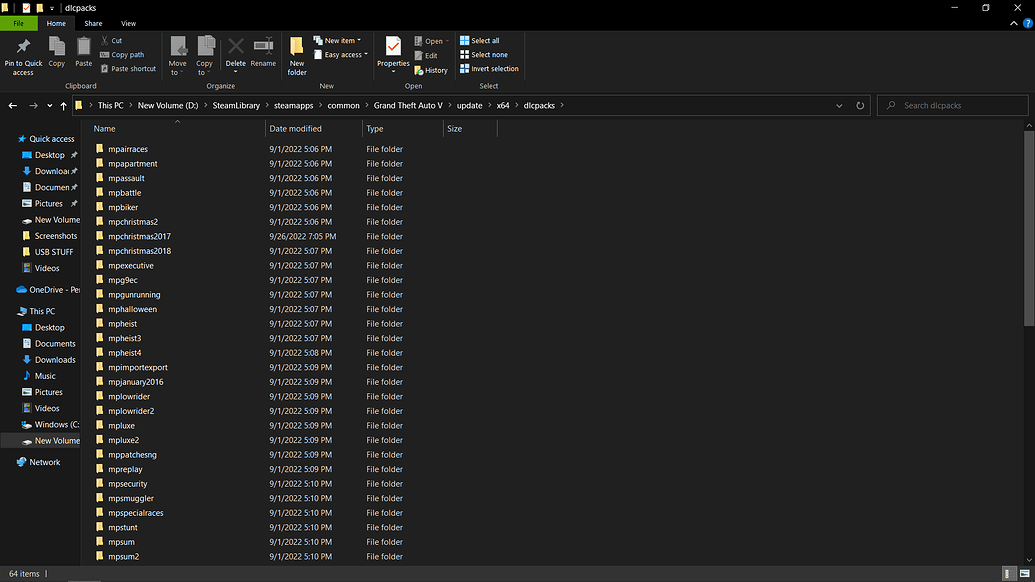1035x582 pixels.
Task: Click Invert selection
Action: pyautogui.click(x=489, y=69)
